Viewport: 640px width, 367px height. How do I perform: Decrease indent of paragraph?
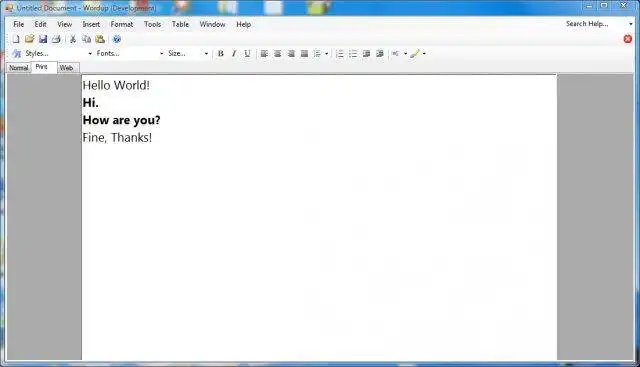[x=367, y=53]
